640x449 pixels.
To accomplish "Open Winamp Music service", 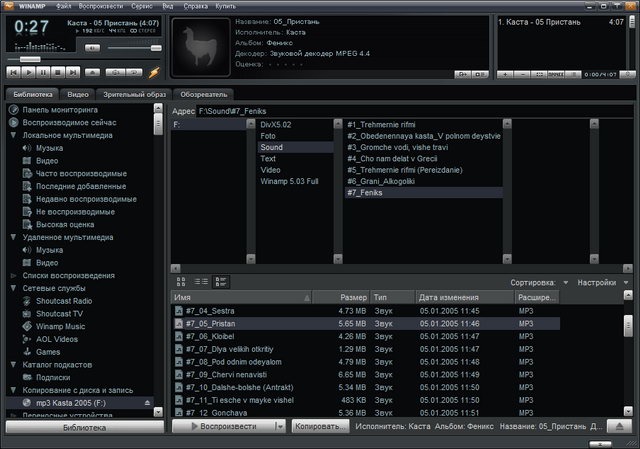I will (x=60, y=327).
